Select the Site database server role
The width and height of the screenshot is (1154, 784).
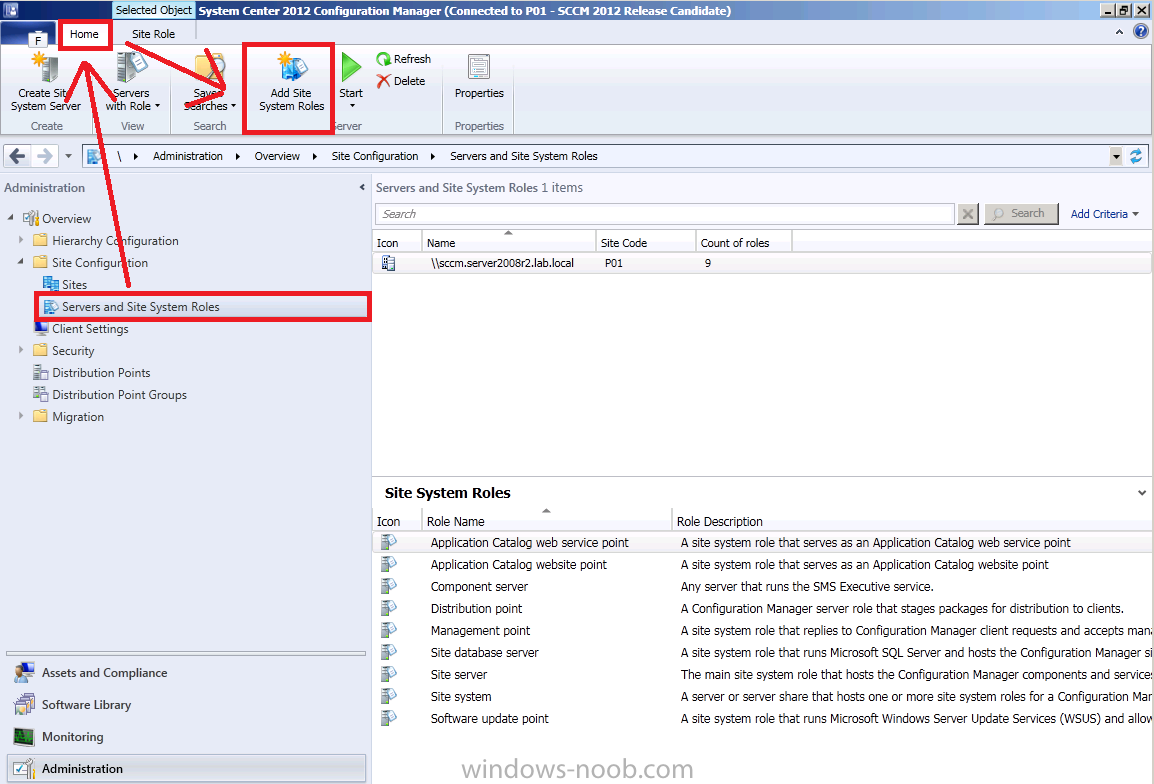[762, 653]
